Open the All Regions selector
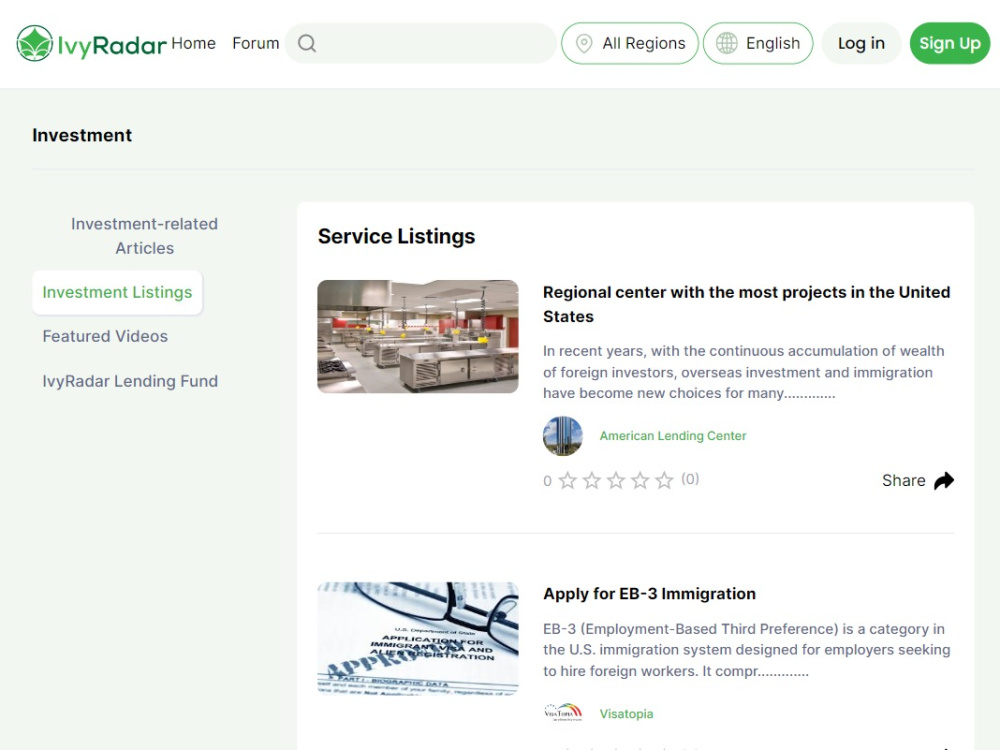 coord(630,43)
